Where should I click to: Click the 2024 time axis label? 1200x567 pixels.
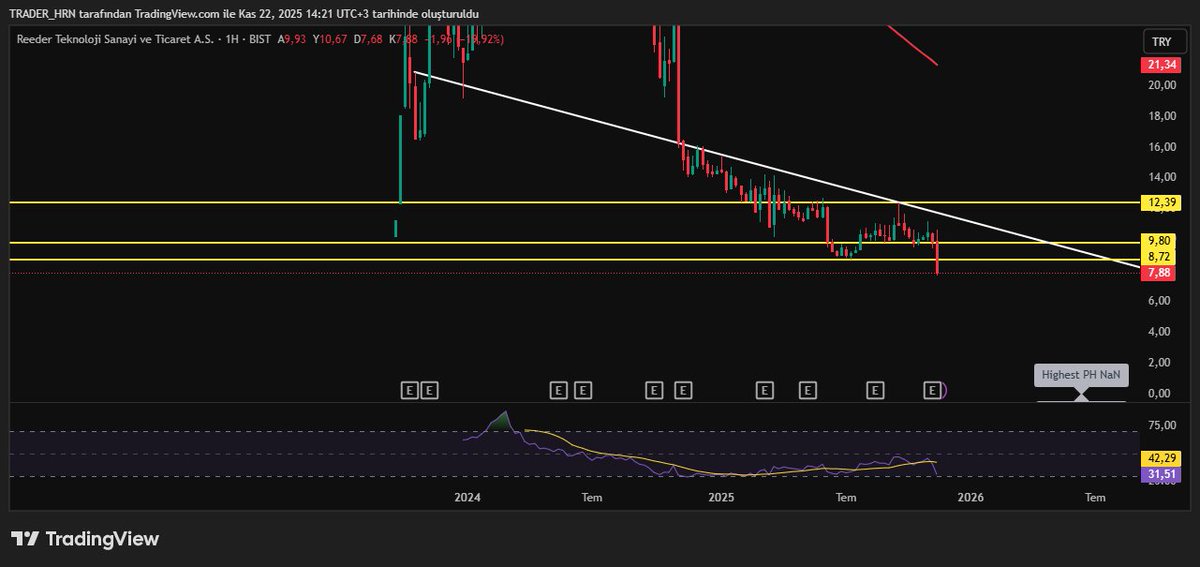tap(467, 497)
